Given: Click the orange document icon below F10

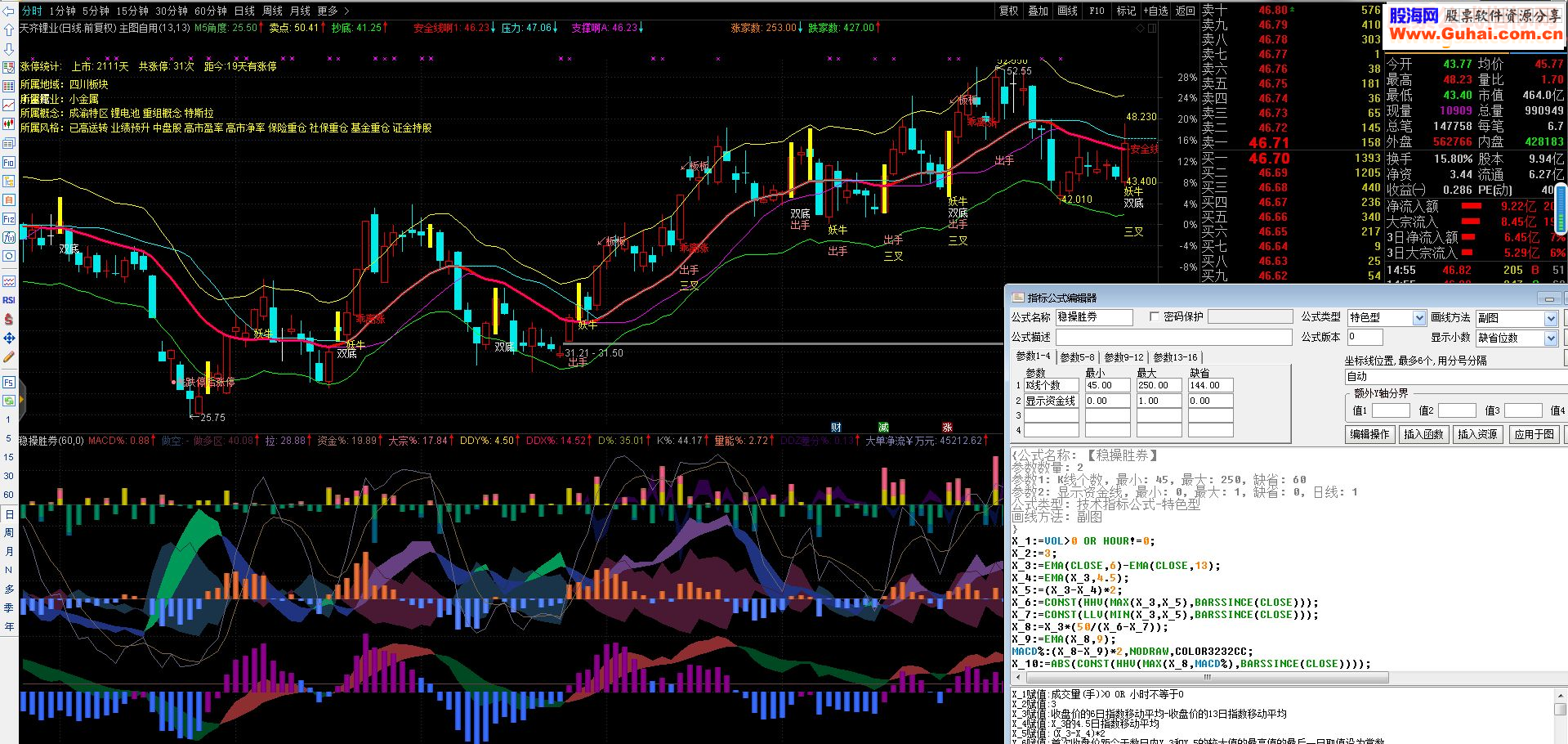Looking at the screenshot, I should pos(9,200).
